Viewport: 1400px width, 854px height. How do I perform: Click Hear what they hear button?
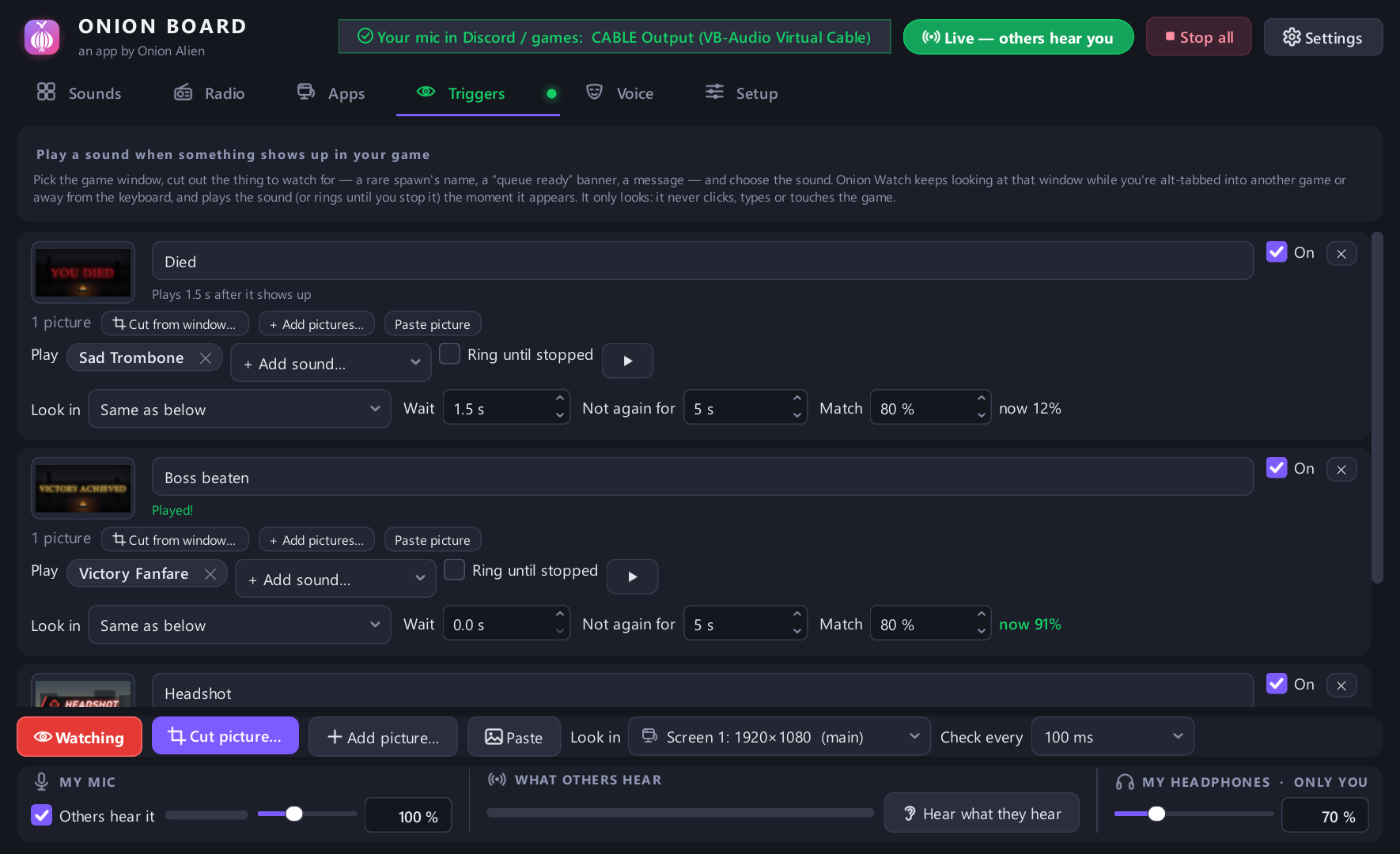pos(982,814)
